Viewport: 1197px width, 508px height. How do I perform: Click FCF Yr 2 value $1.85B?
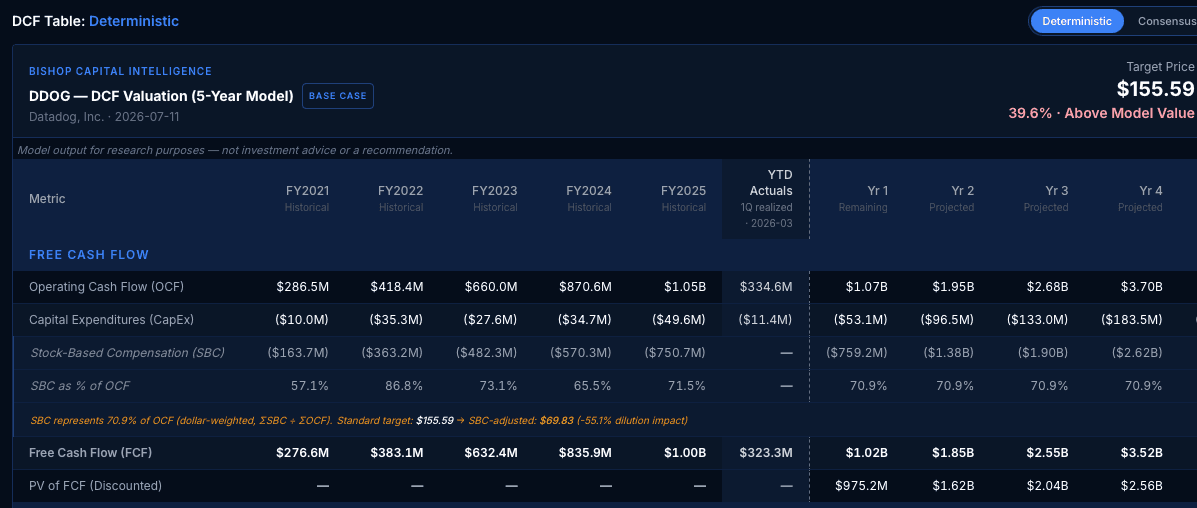(953, 452)
